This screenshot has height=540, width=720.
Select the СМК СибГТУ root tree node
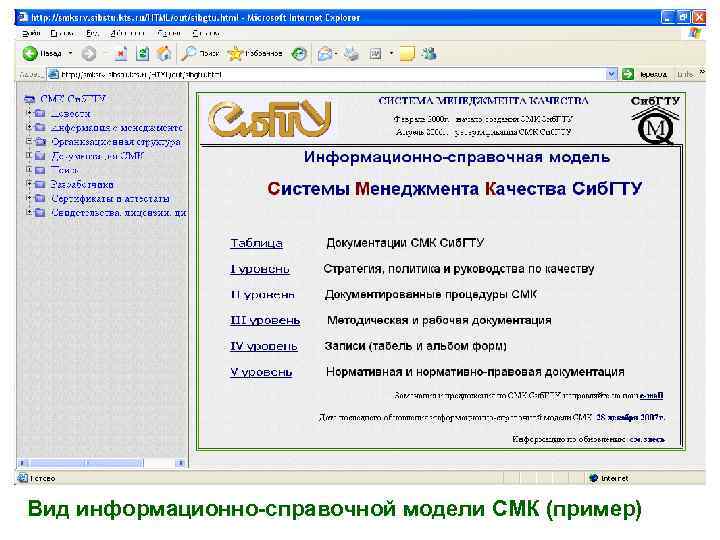click(x=73, y=99)
